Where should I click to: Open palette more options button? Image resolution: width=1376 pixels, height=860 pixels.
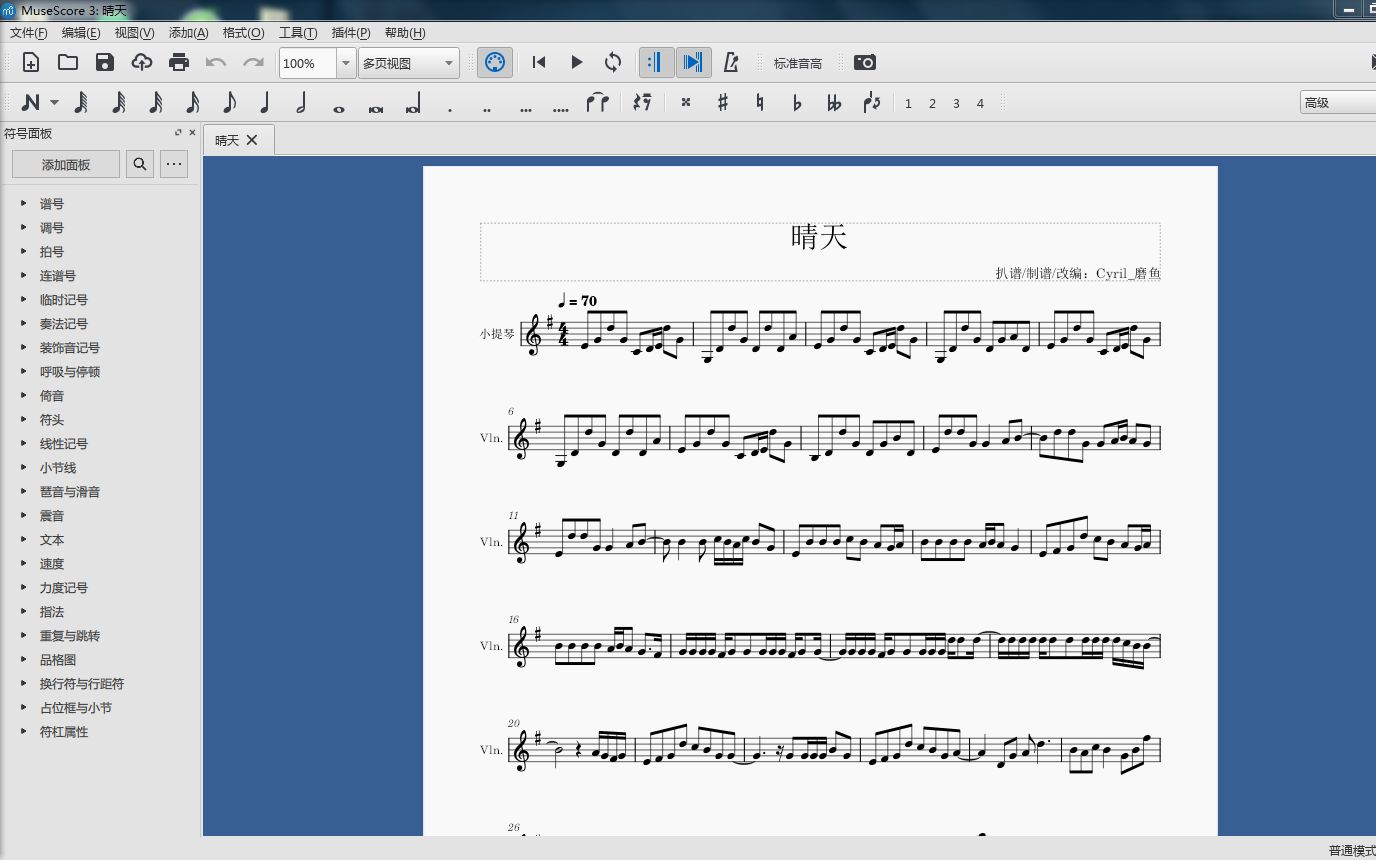(174, 164)
